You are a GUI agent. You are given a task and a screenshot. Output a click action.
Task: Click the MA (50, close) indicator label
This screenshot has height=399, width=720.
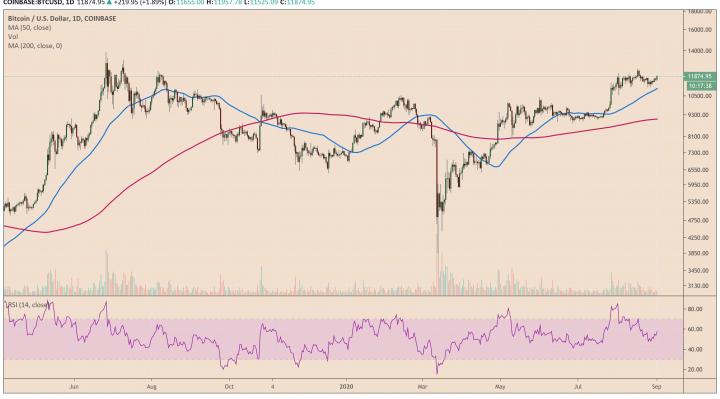(29, 28)
